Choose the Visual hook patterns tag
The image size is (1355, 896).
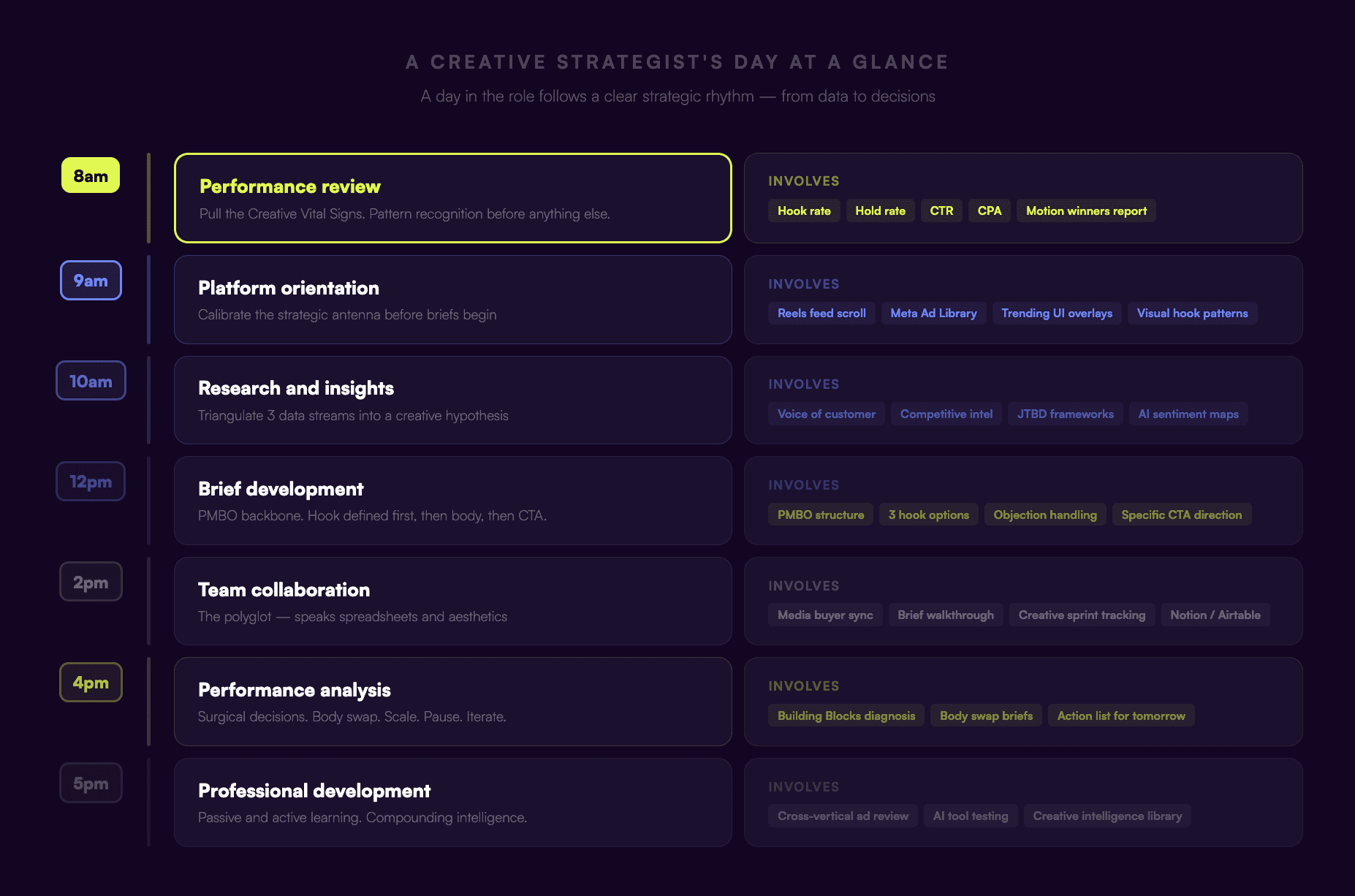click(x=1192, y=314)
